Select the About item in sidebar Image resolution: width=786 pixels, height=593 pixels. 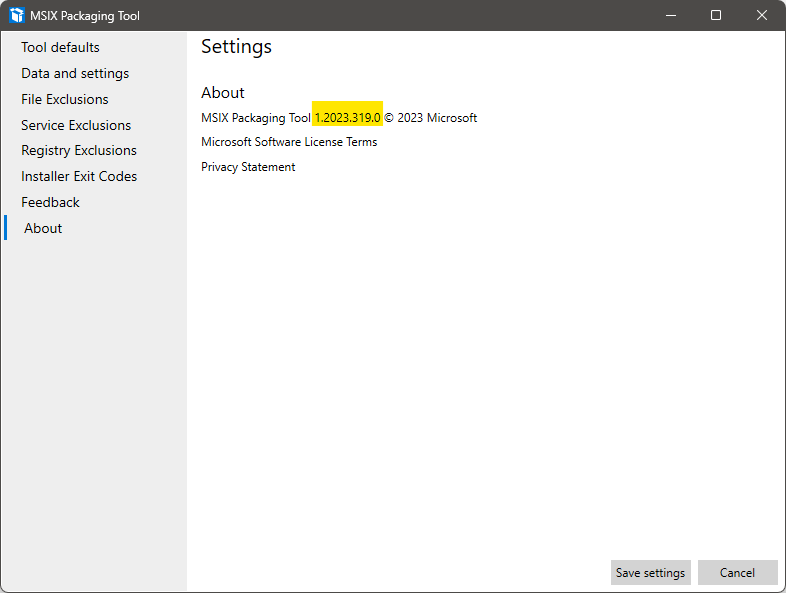[x=43, y=228]
